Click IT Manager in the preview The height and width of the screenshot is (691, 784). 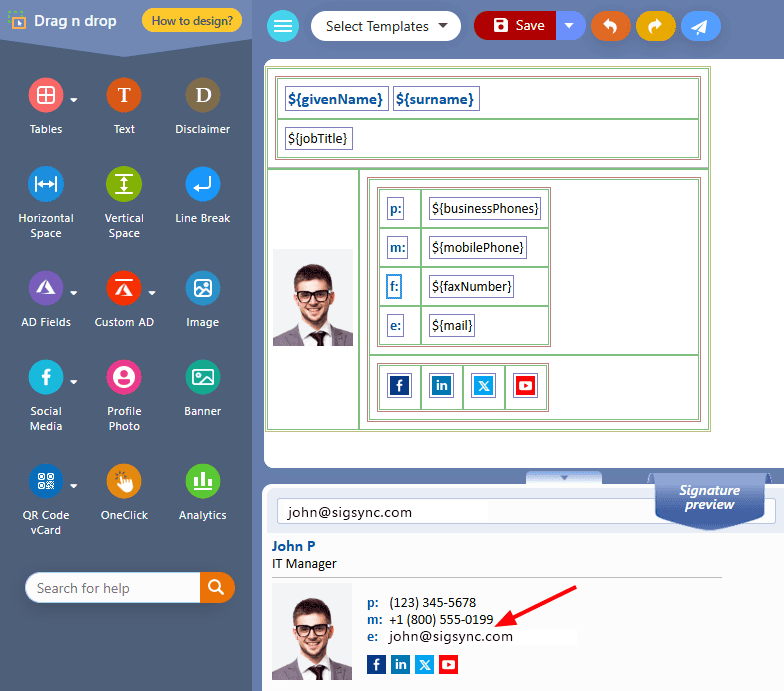[x=304, y=564]
